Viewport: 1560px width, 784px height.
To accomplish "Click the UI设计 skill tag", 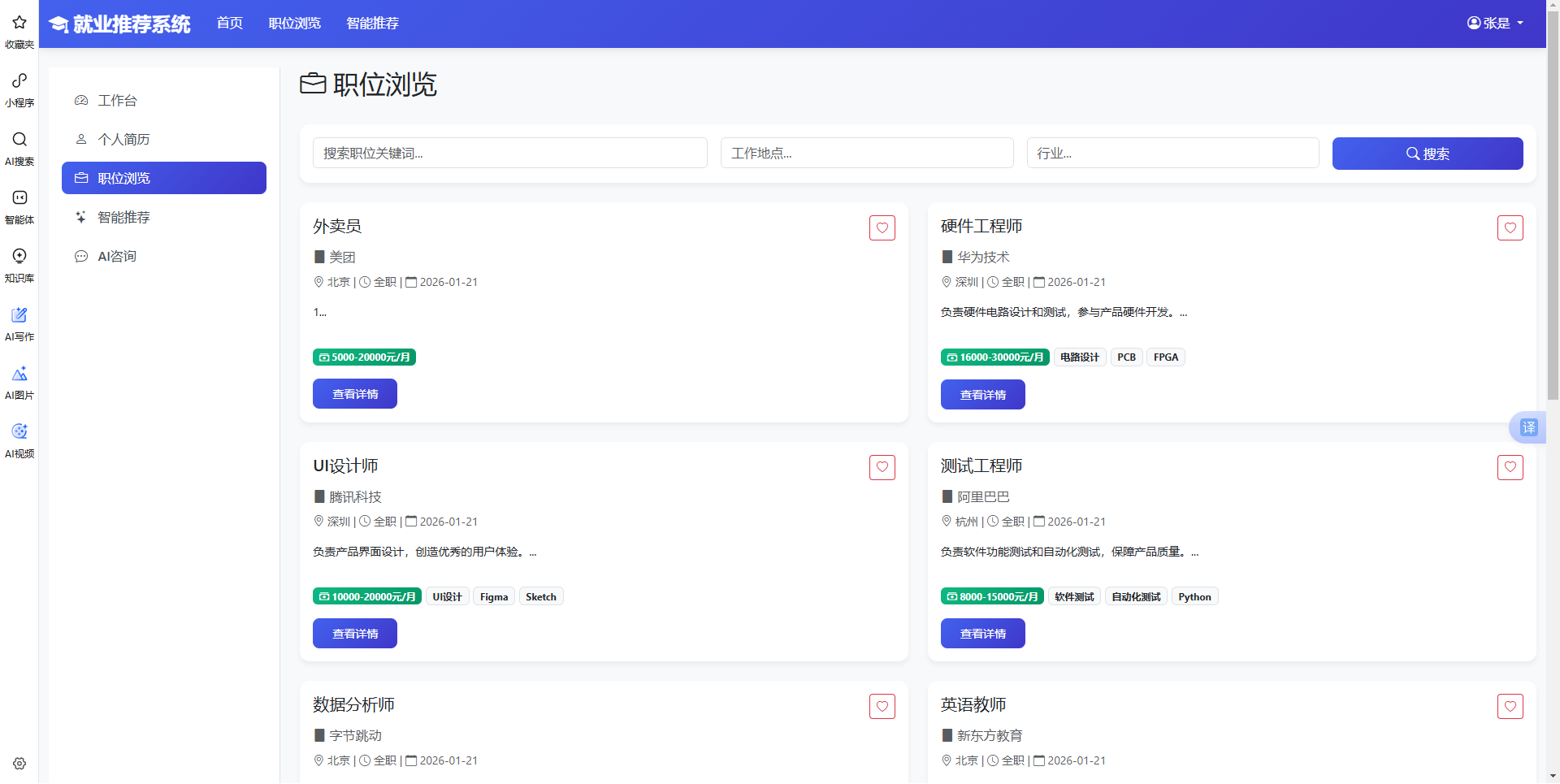I will click(x=447, y=597).
